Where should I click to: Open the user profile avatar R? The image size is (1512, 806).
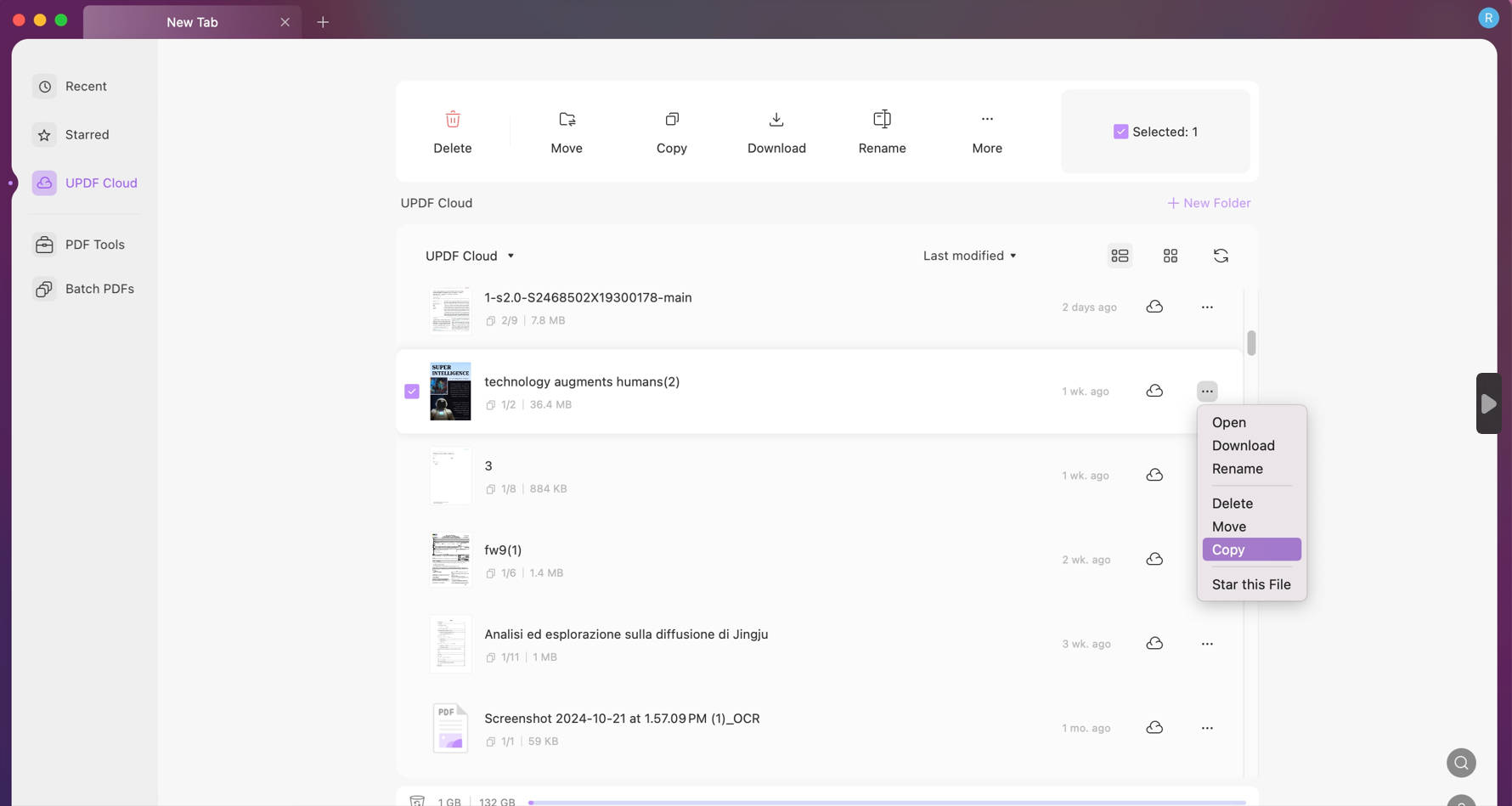coord(1488,18)
